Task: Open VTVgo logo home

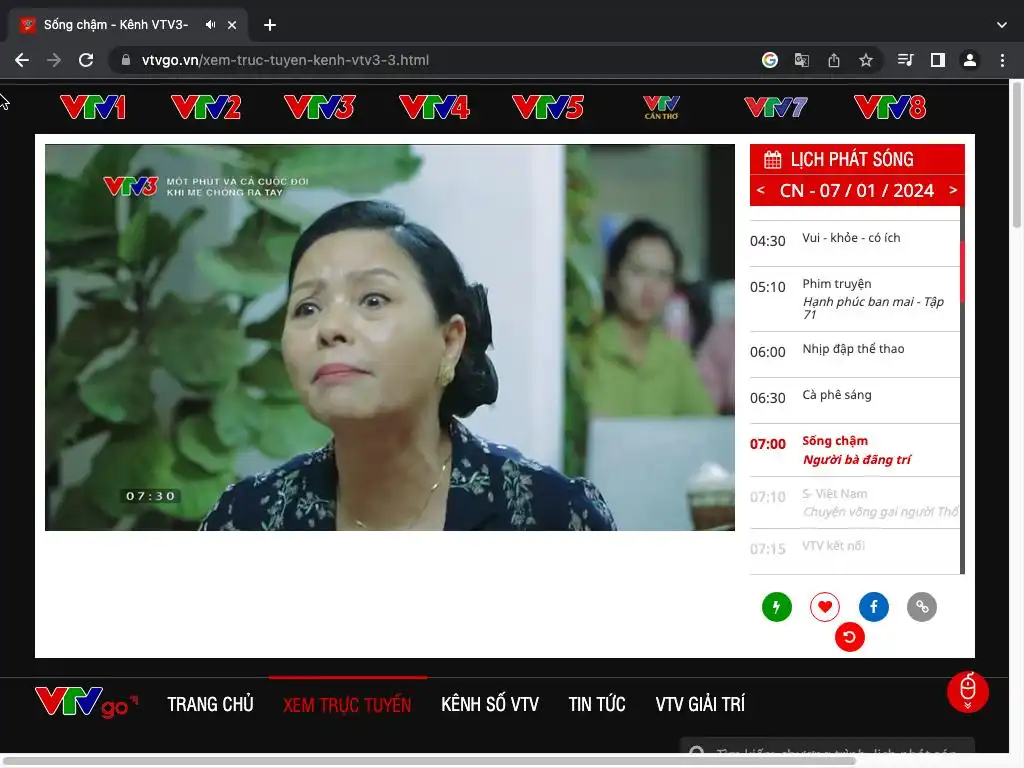Action: point(86,703)
